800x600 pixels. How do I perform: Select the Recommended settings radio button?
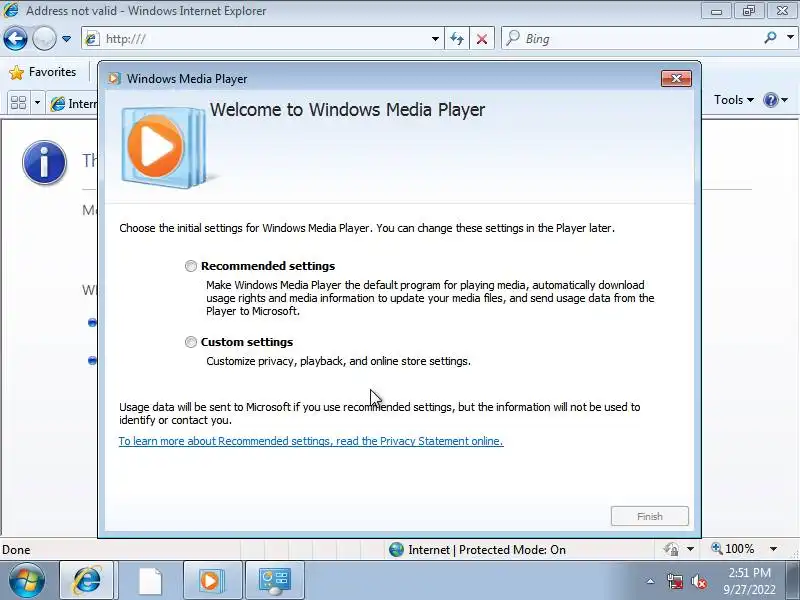[190, 266]
